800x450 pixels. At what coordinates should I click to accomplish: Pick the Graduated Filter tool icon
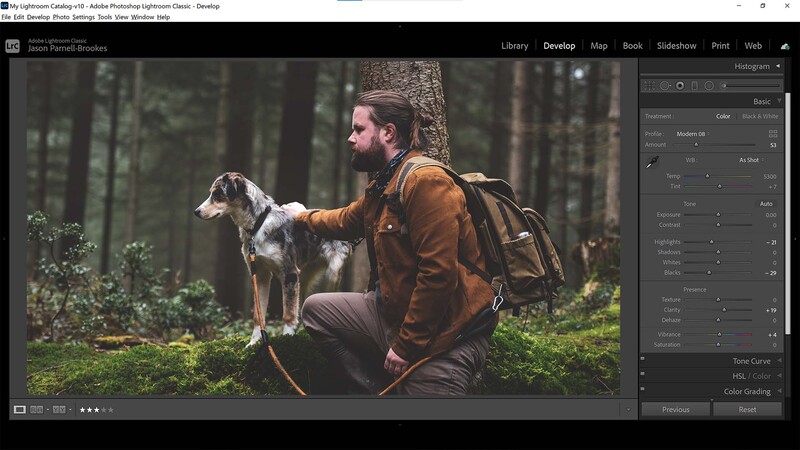click(694, 86)
